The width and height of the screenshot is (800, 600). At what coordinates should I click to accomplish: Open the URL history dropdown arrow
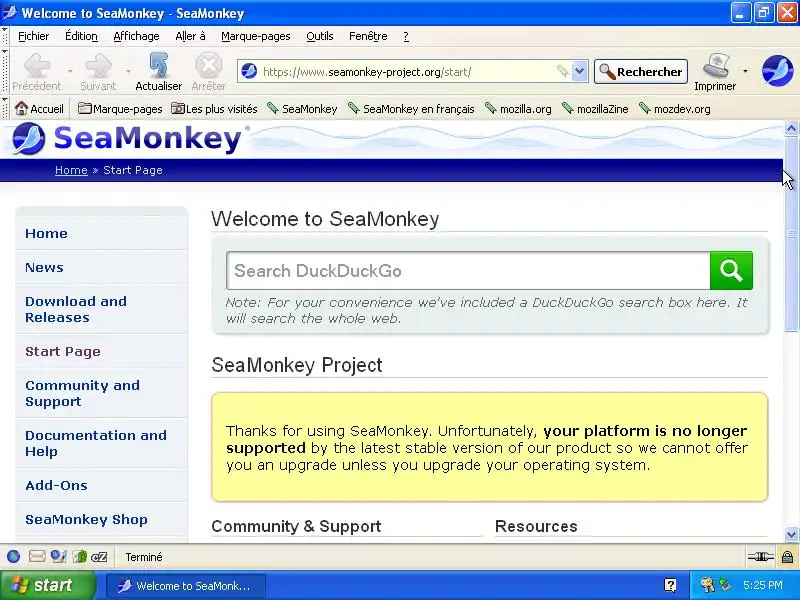click(579, 71)
